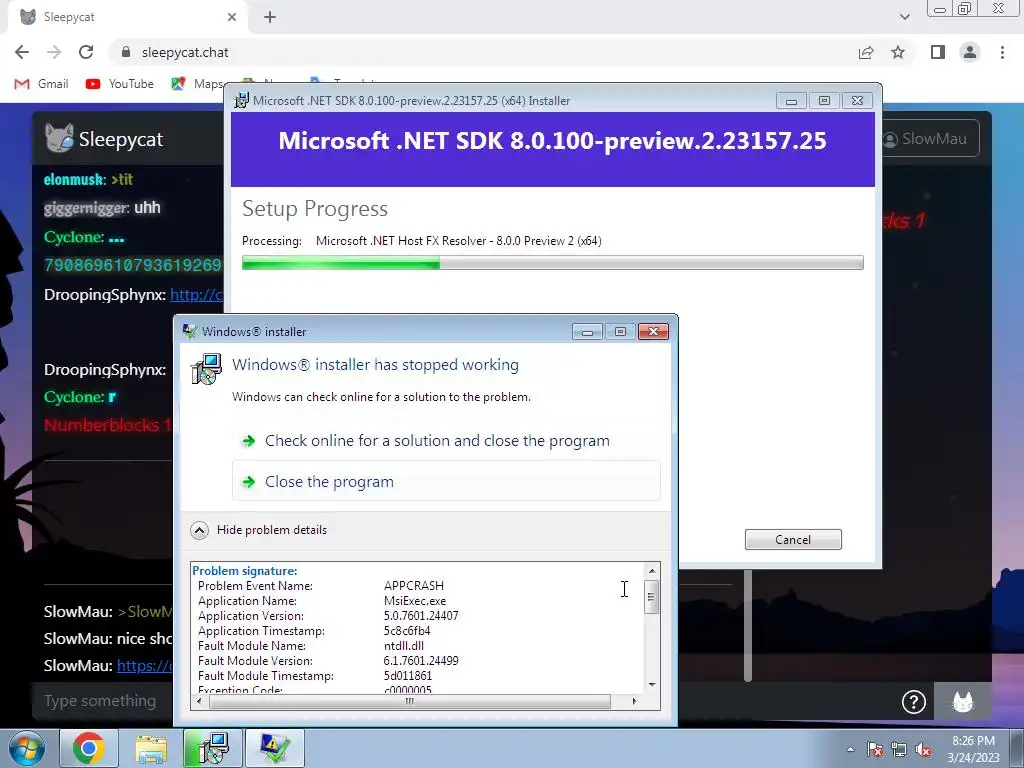Open the taskbar clock 8:26 PM
The height and width of the screenshot is (768, 1024).
[x=973, y=749]
